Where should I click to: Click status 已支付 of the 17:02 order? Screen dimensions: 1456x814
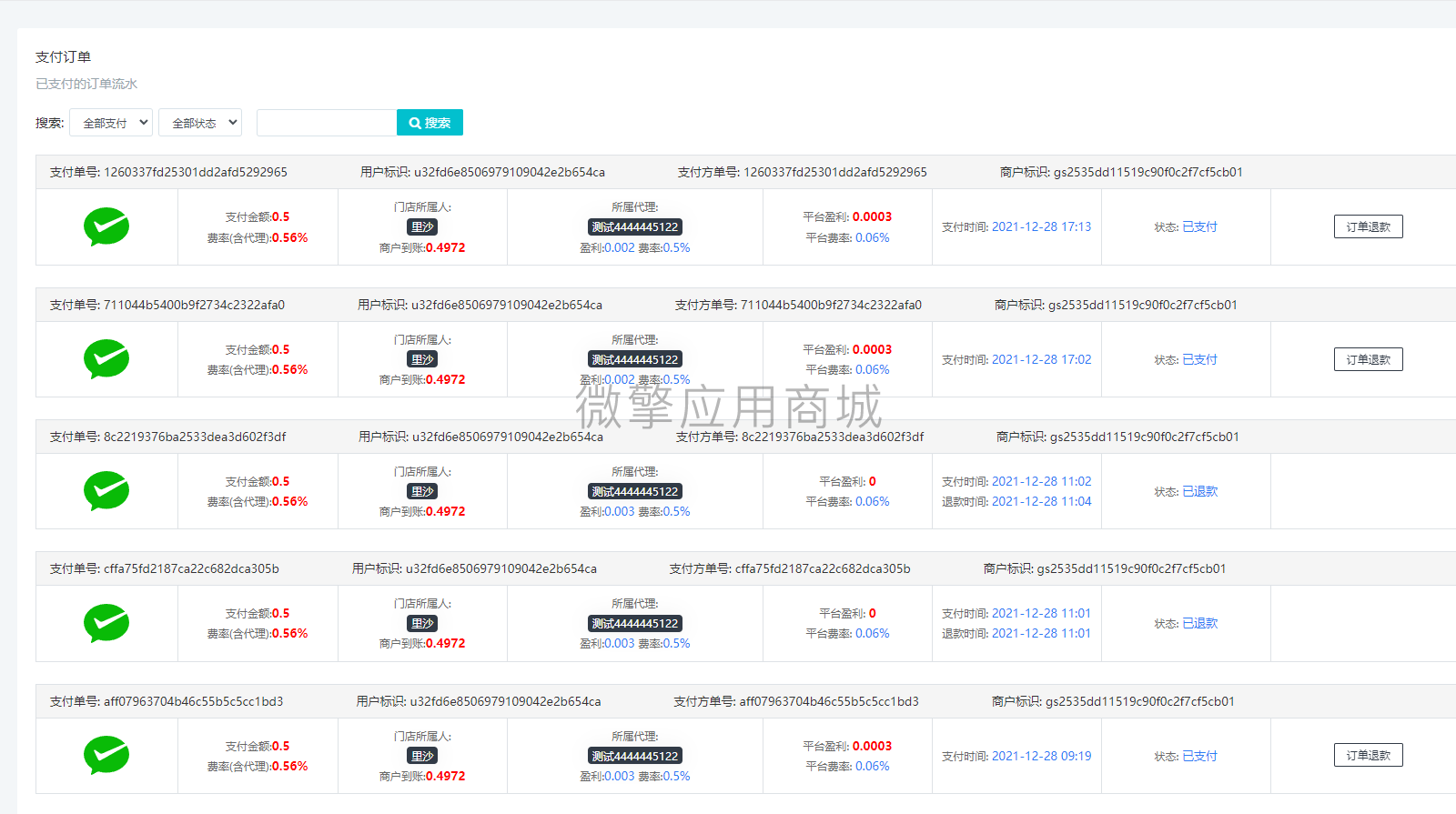pyautogui.click(x=1199, y=359)
